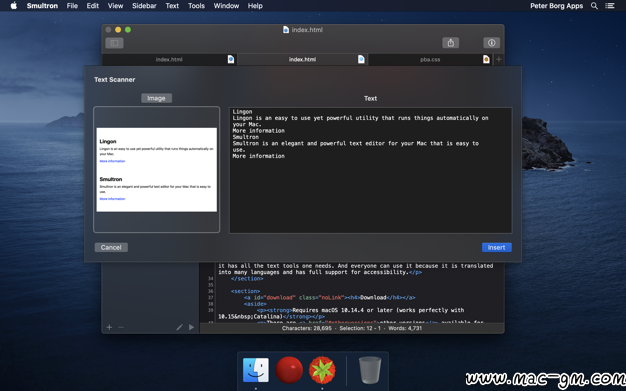Open the Window menu

(226, 6)
